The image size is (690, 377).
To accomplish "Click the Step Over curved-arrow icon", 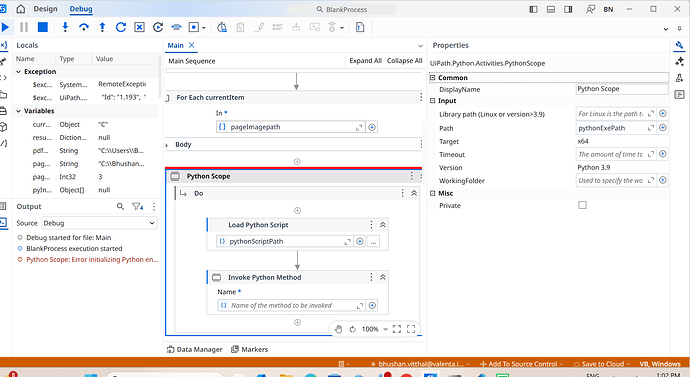I will coord(84,27).
